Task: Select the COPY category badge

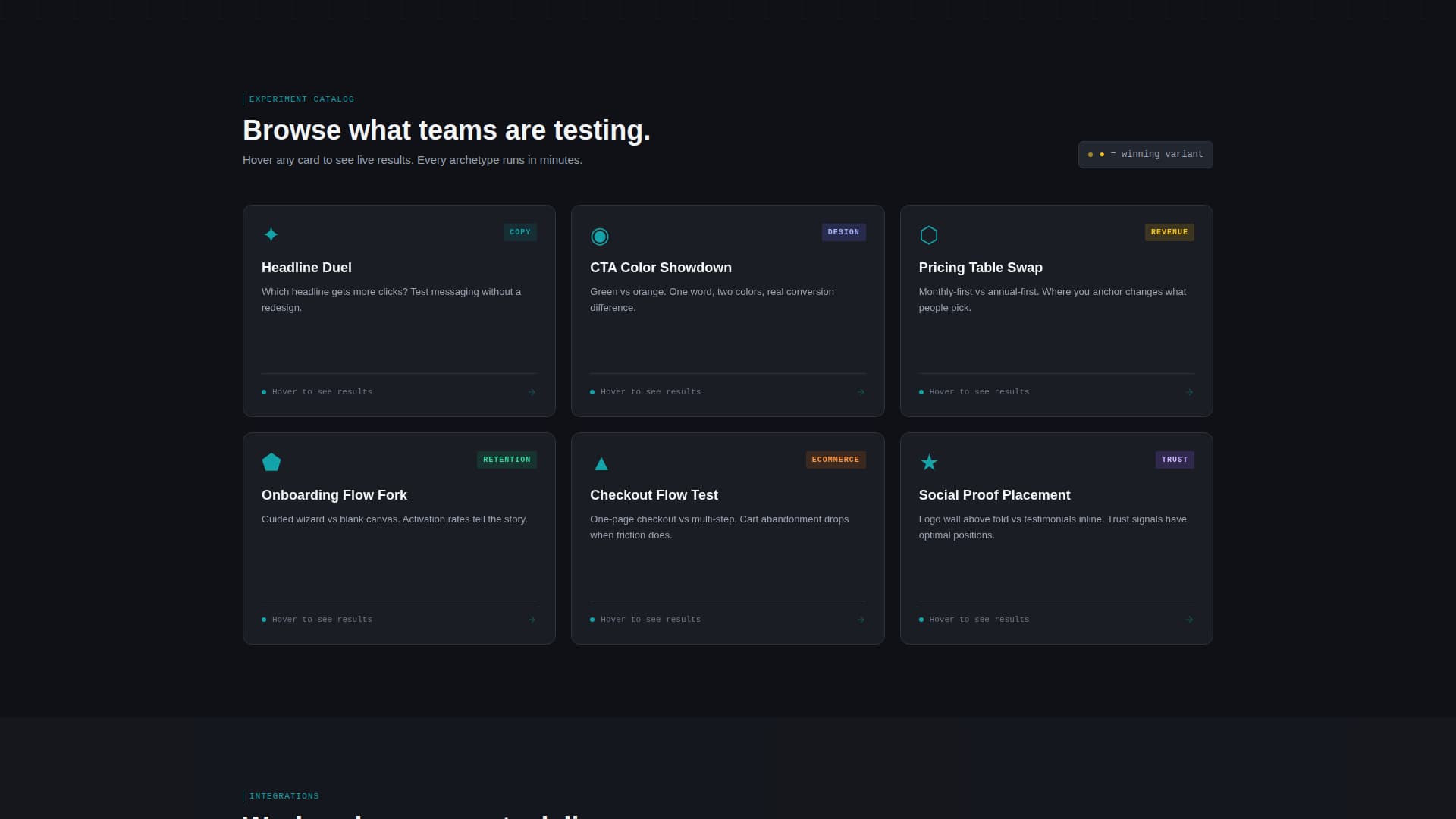Action: (520, 232)
